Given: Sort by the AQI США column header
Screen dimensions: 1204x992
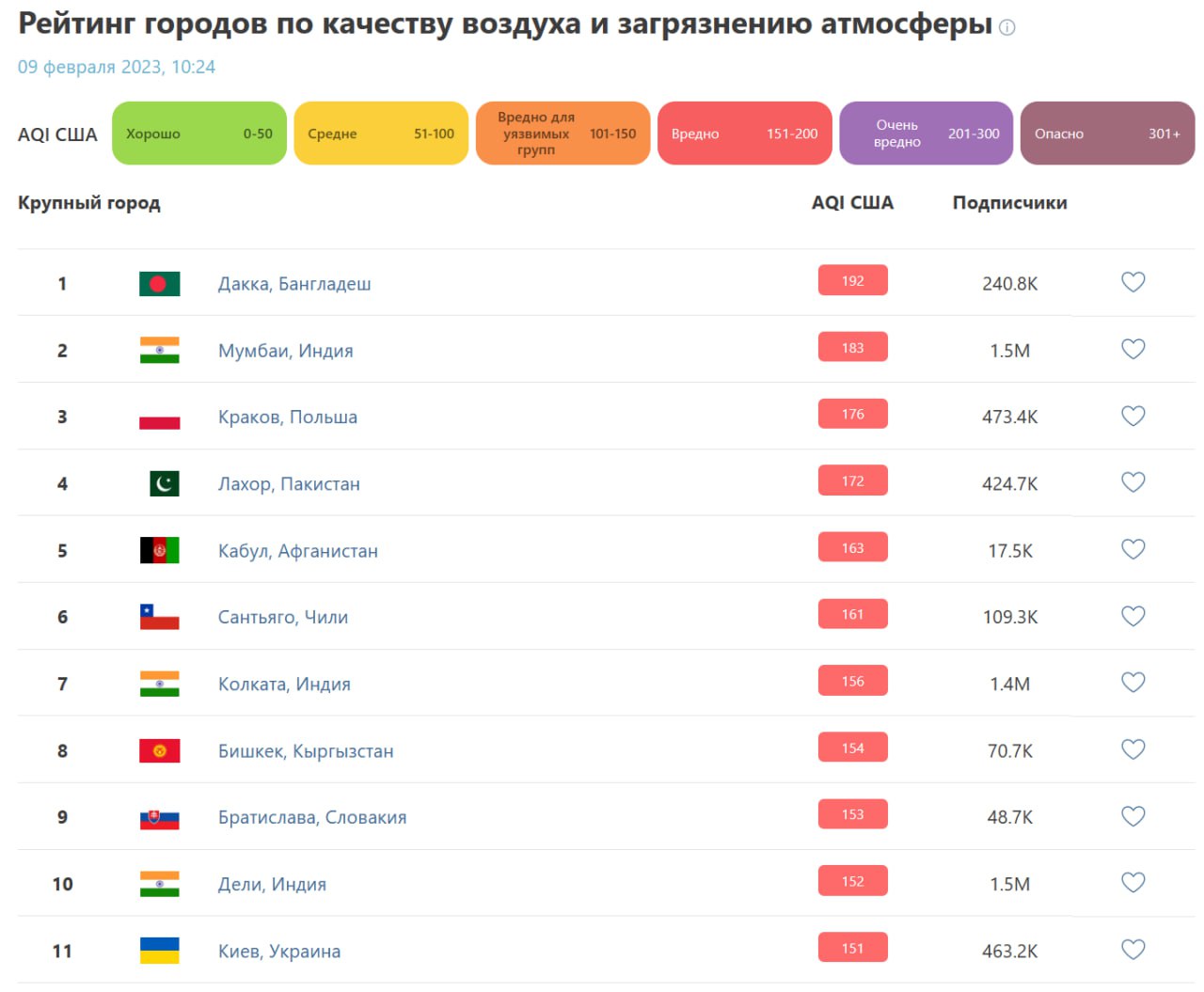Looking at the screenshot, I should click(x=852, y=203).
